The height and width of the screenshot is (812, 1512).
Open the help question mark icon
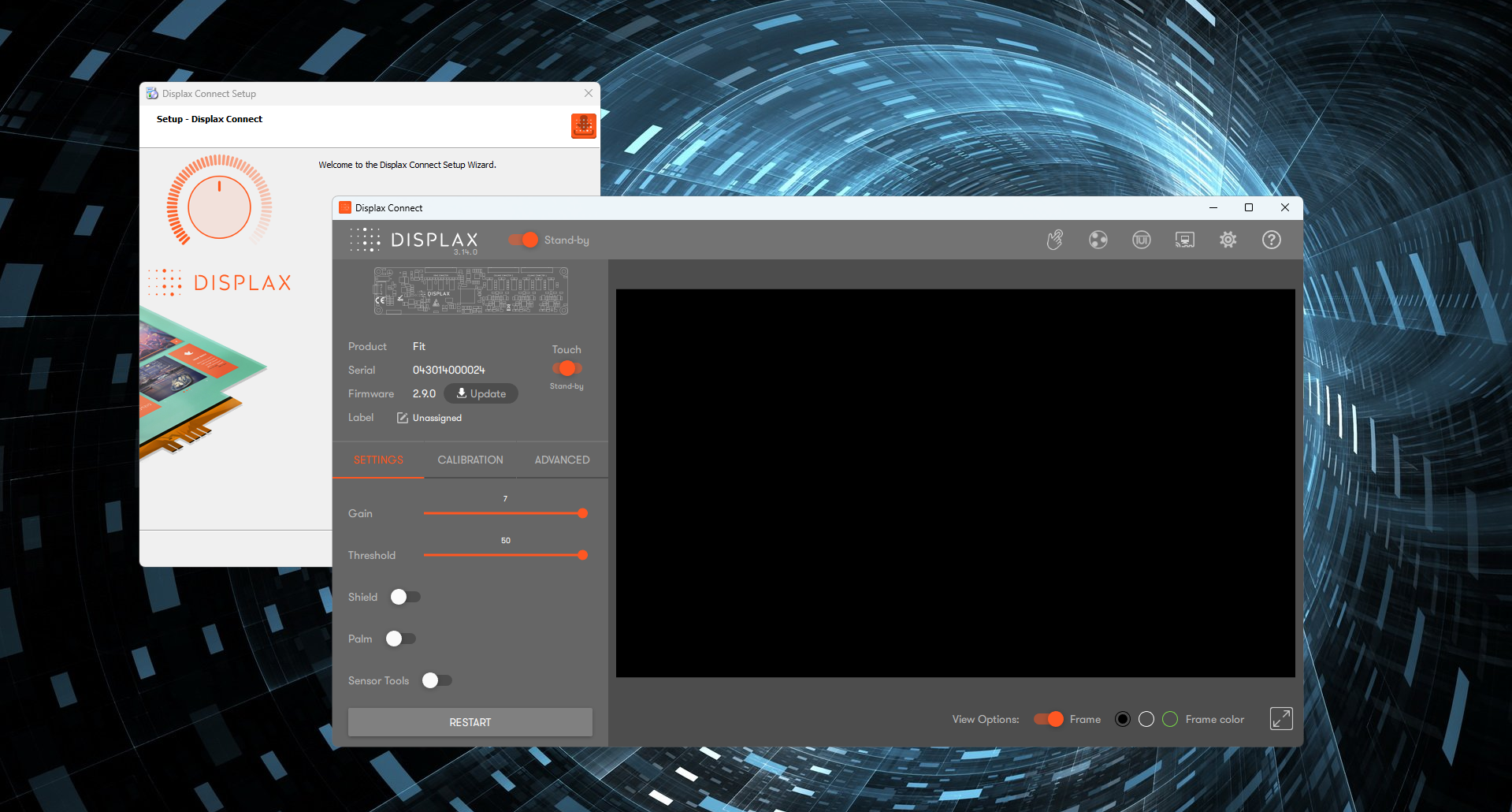point(1272,240)
